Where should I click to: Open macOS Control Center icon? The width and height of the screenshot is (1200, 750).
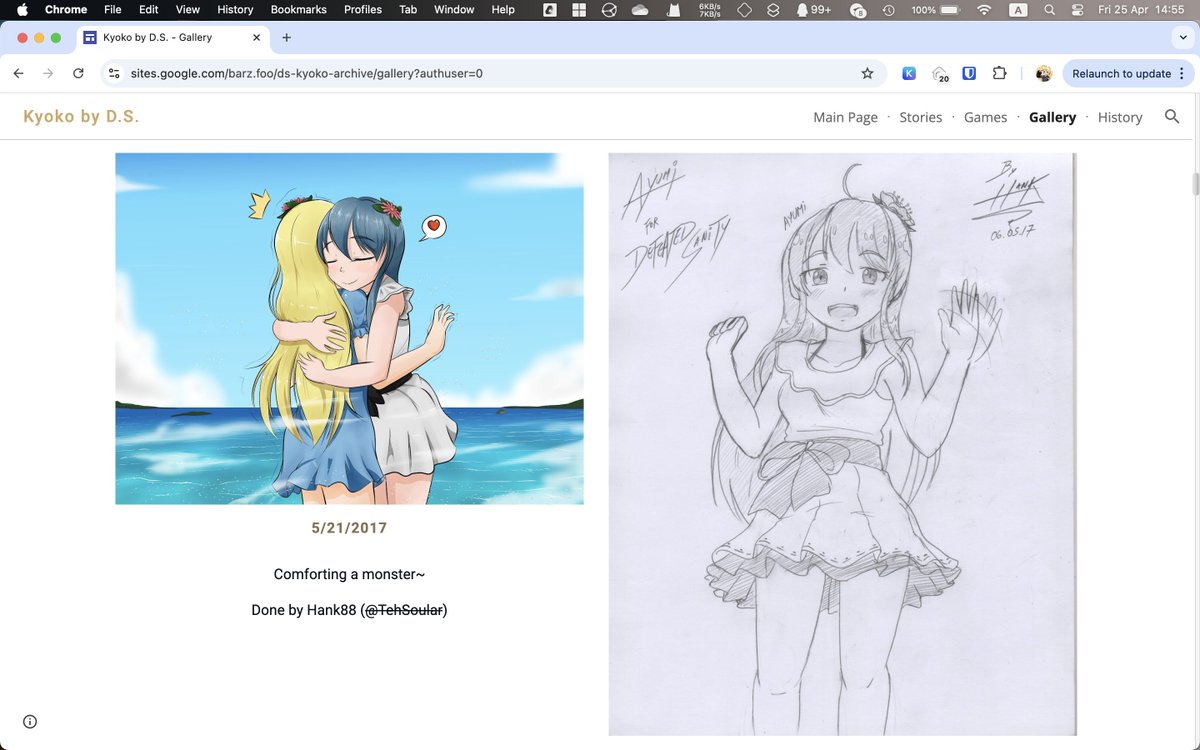point(1077,9)
